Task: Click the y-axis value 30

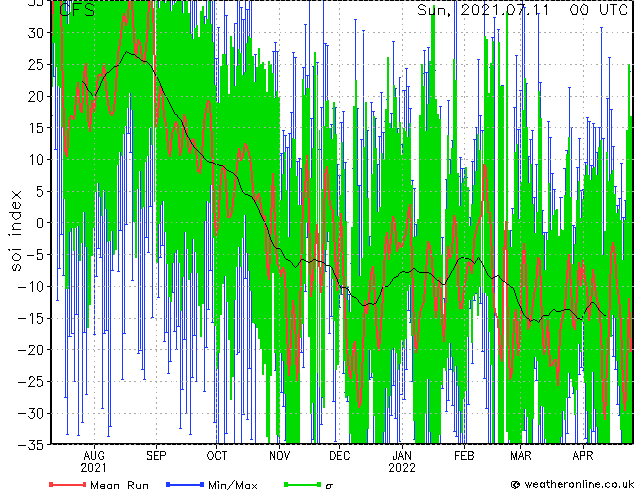Action: (35, 33)
